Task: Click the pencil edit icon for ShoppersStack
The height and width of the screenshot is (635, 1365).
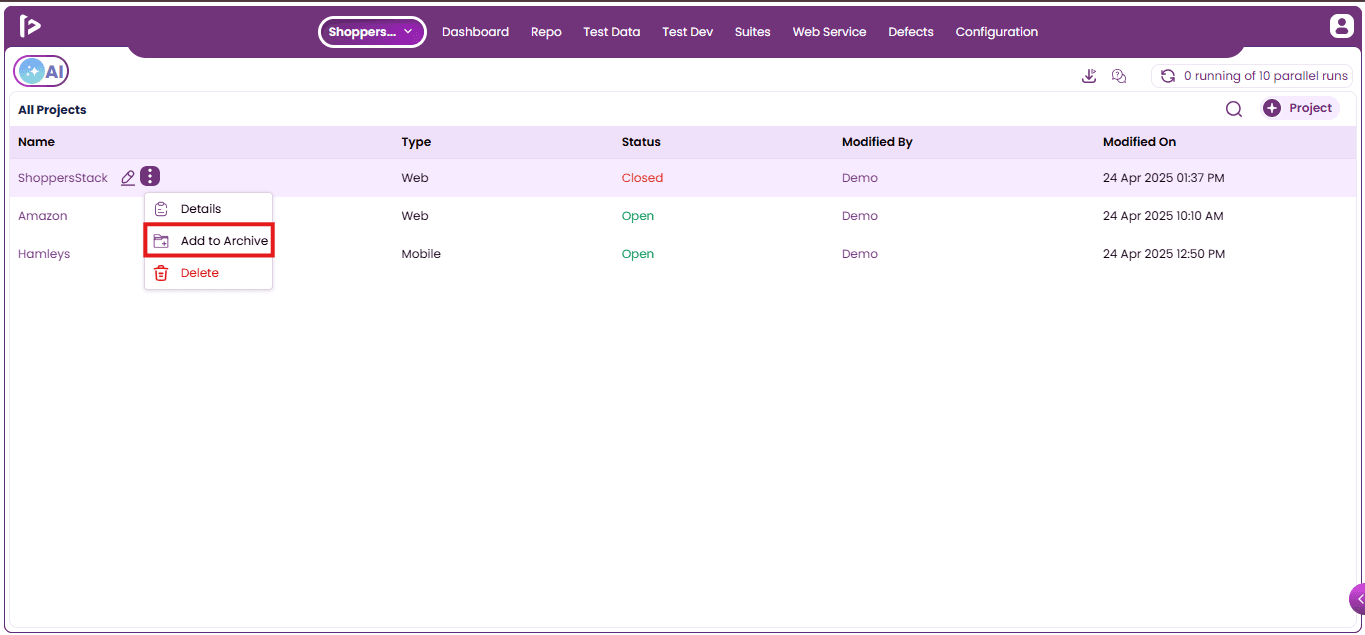Action: [x=128, y=178]
